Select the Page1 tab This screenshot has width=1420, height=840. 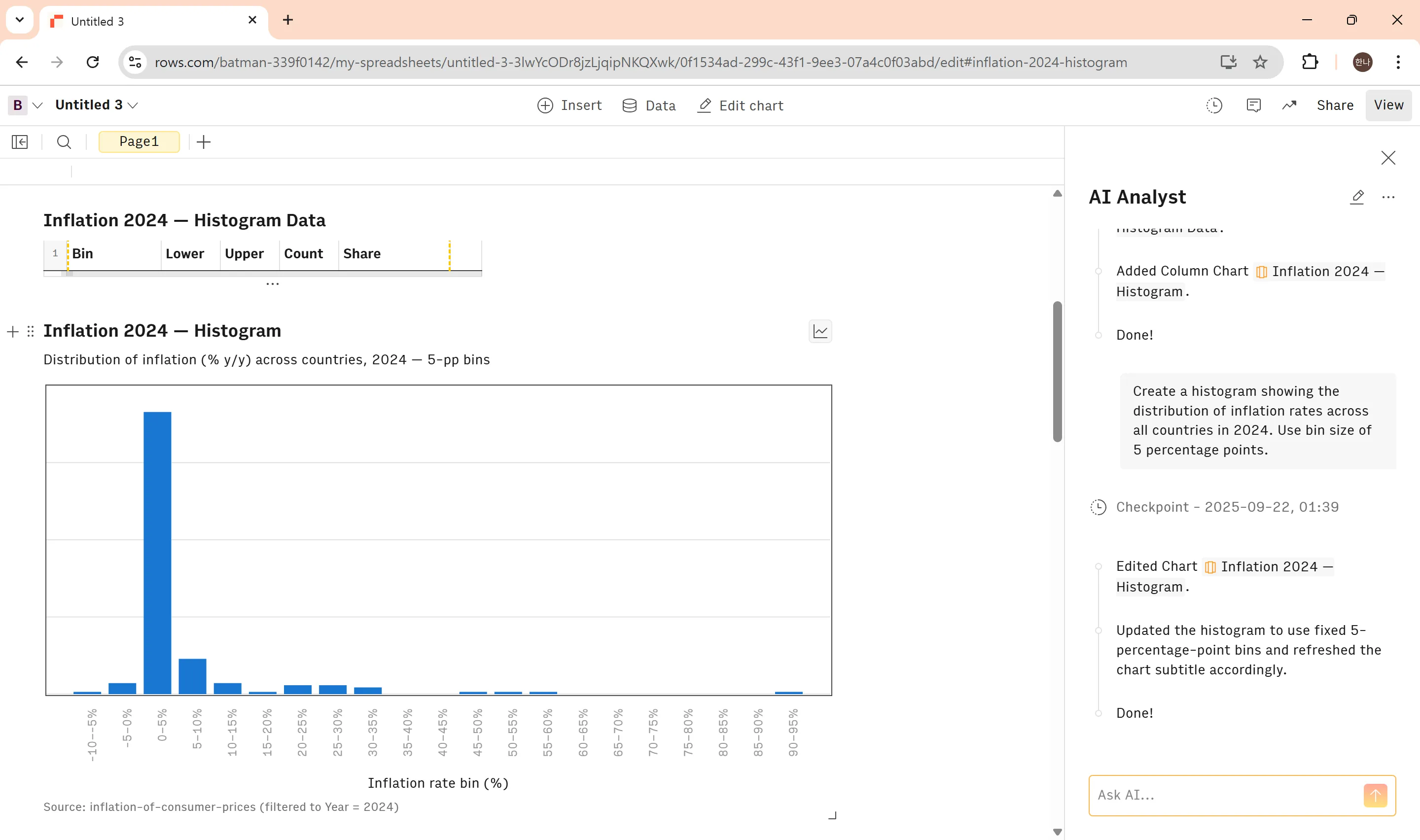[x=139, y=141]
